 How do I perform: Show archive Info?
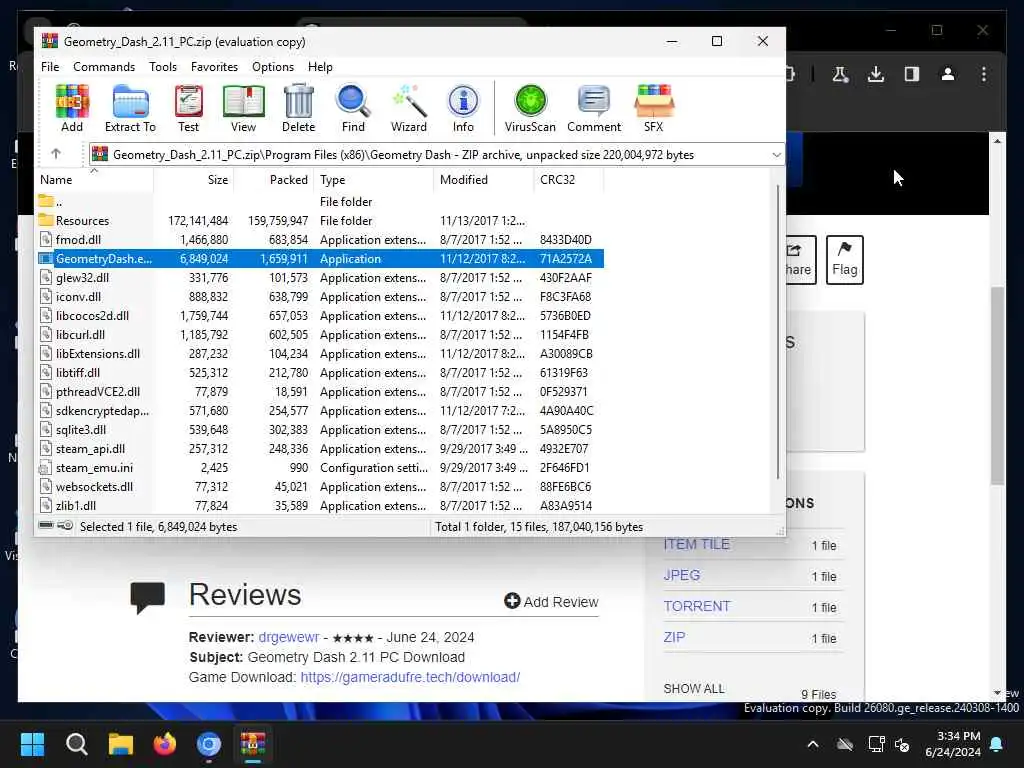(x=463, y=108)
